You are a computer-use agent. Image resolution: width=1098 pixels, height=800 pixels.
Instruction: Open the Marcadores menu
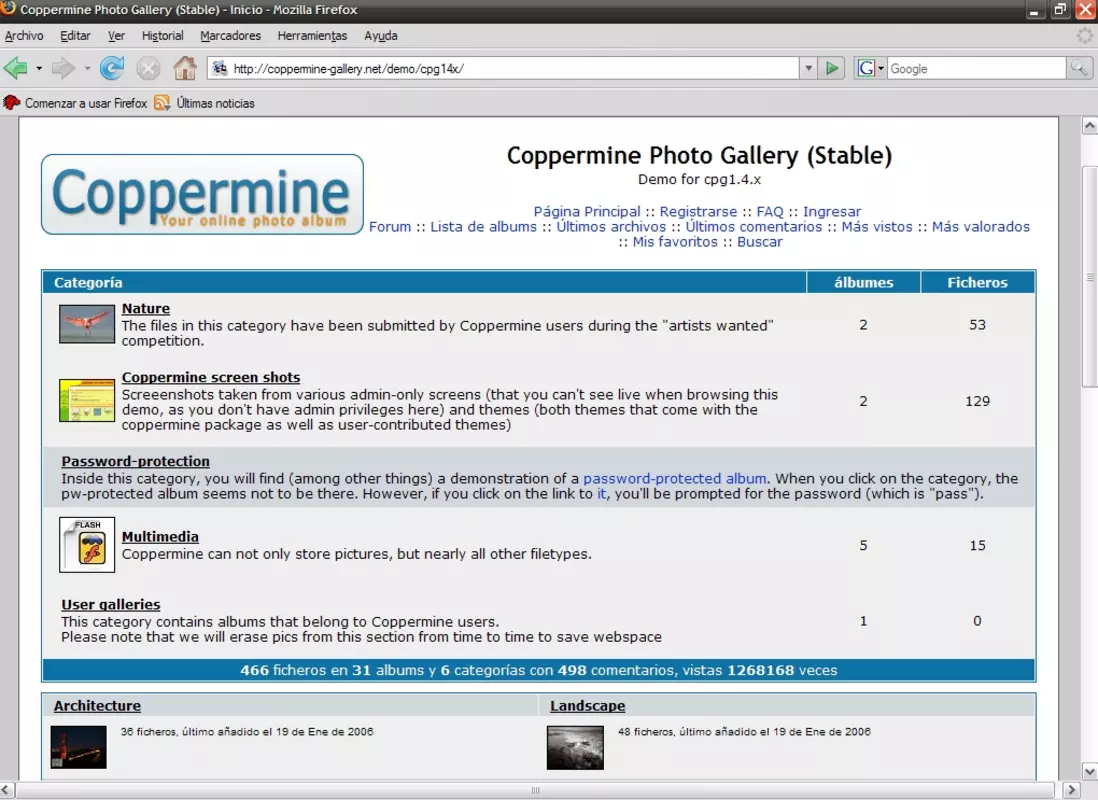point(230,36)
